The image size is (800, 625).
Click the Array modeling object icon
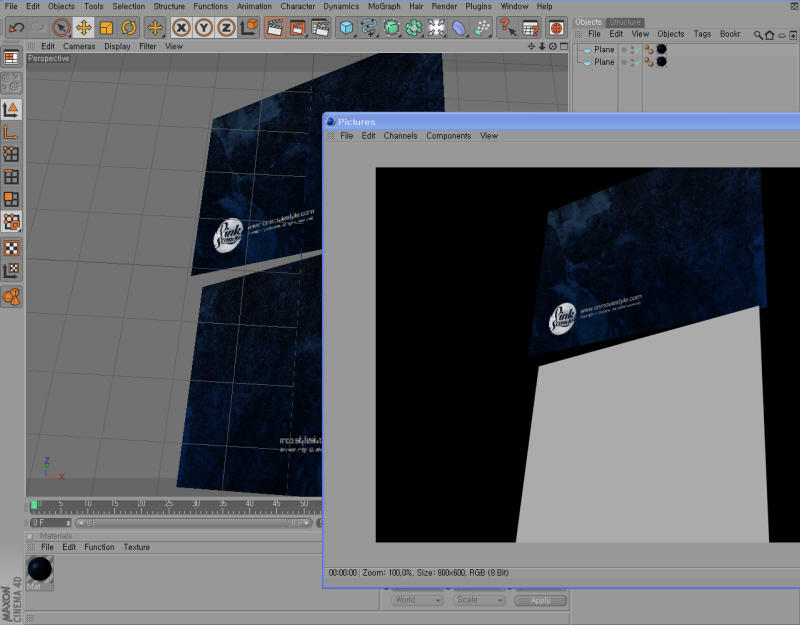pos(414,27)
